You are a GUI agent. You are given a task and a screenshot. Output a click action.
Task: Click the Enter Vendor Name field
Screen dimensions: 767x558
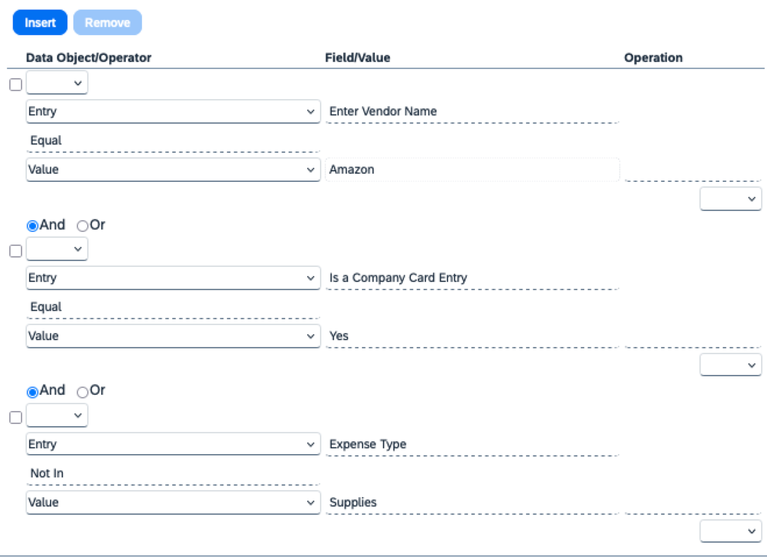(x=473, y=112)
